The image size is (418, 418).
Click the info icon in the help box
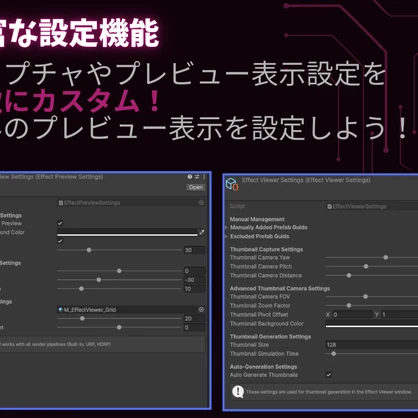[238, 392]
